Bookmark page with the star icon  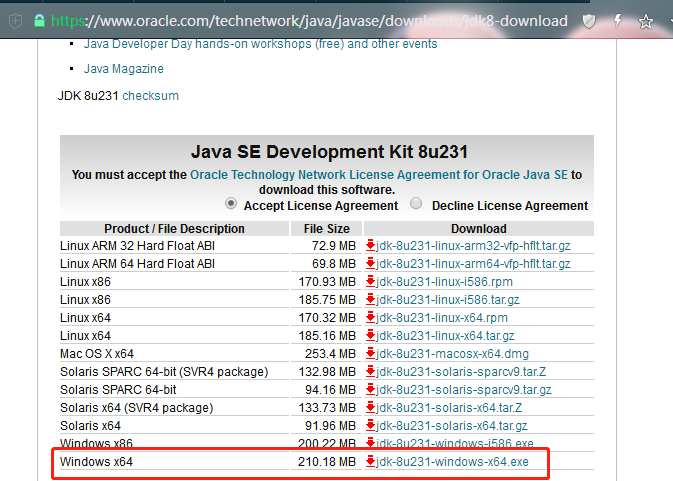coord(646,20)
